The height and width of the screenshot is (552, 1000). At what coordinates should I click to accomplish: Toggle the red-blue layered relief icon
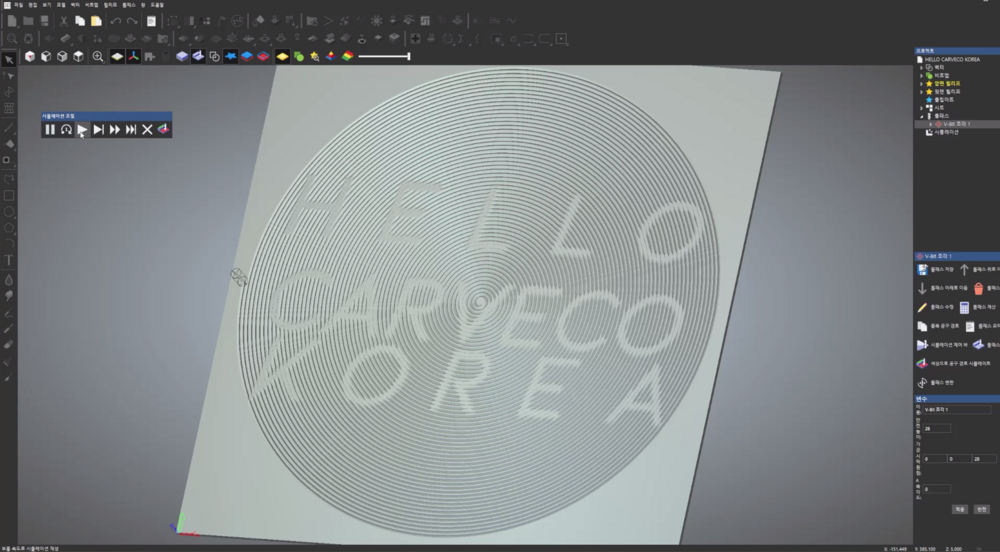(263, 57)
